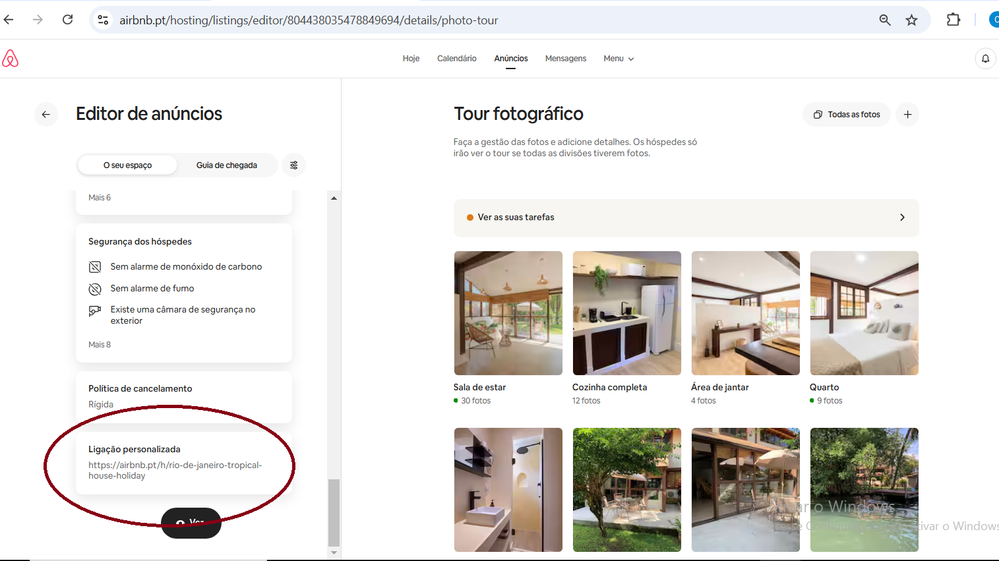Viewport: 999px width, 561px height.
Task: Bookmark this page with the star icon
Action: [911, 20]
